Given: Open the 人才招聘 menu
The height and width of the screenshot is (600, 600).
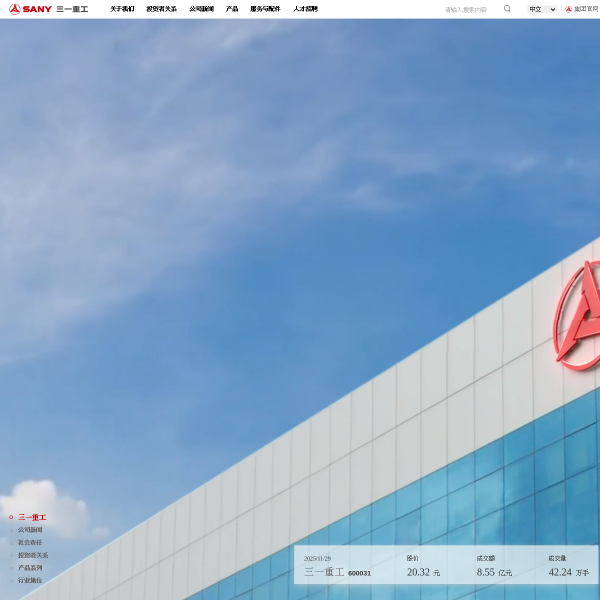Looking at the screenshot, I should coord(305,9).
